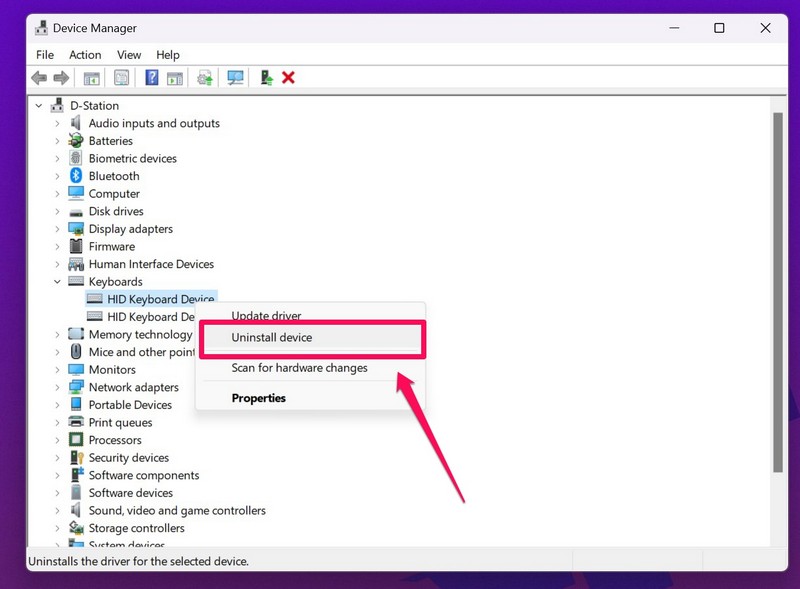The width and height of the screenshot is (800, 589).
Task: Open the Action menu
Action: tap(85, 54)
